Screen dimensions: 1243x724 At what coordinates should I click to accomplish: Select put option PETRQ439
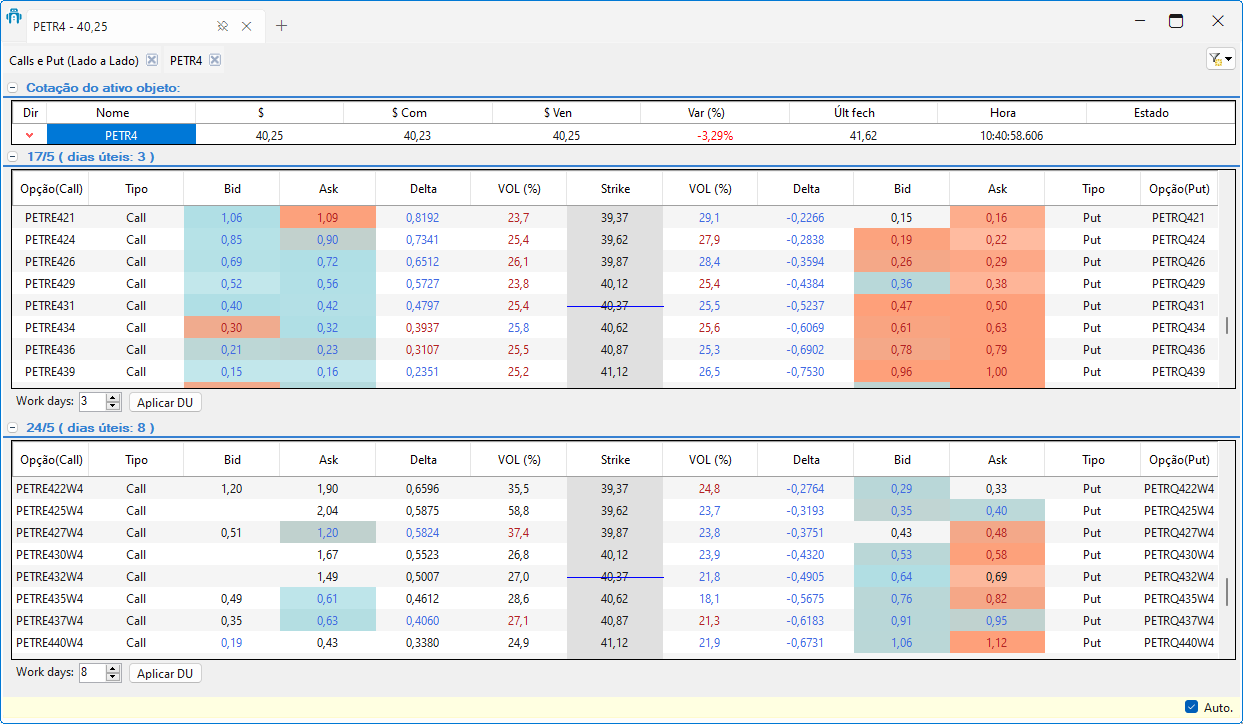point(1178,372)
